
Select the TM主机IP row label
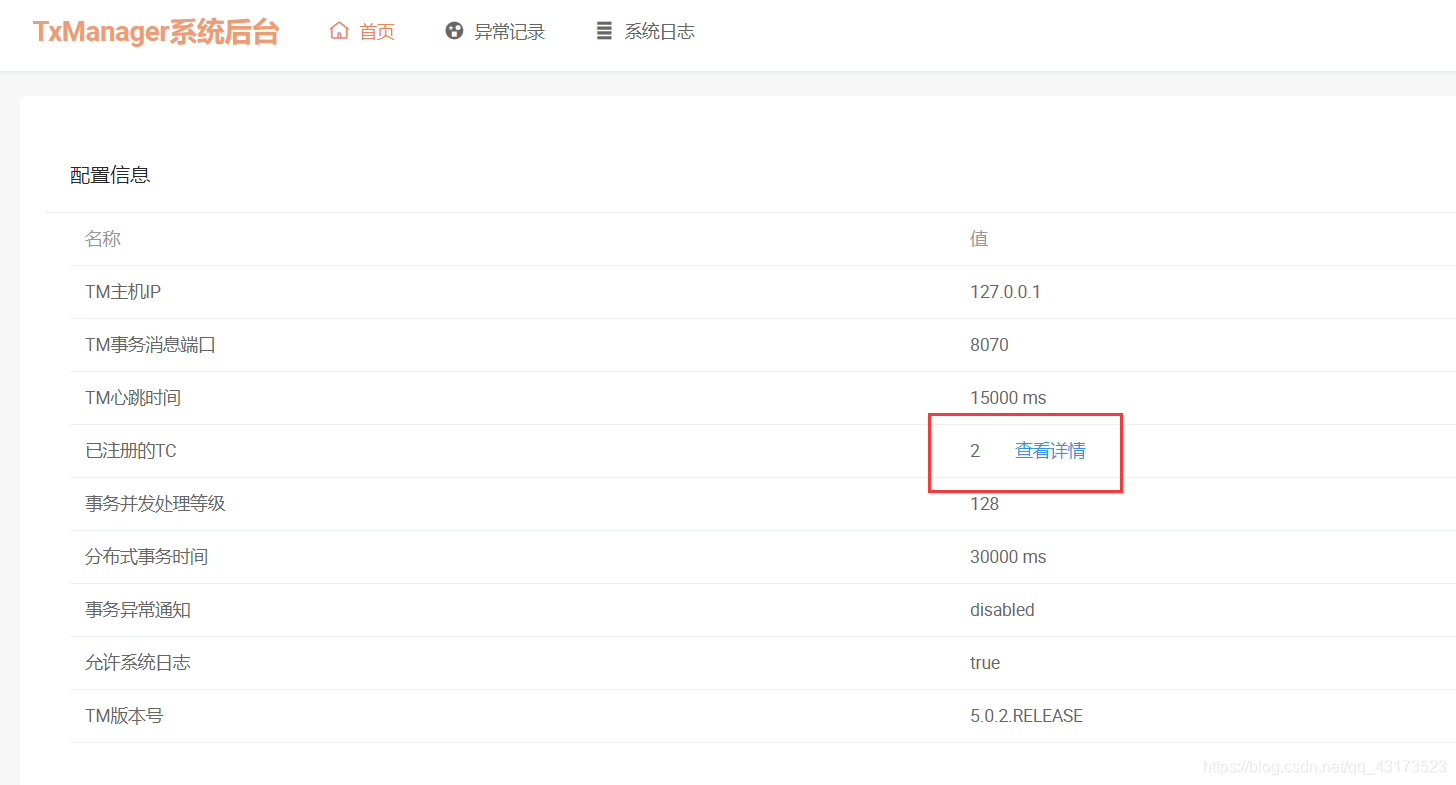pyautogui.click(x=123, y=292)
